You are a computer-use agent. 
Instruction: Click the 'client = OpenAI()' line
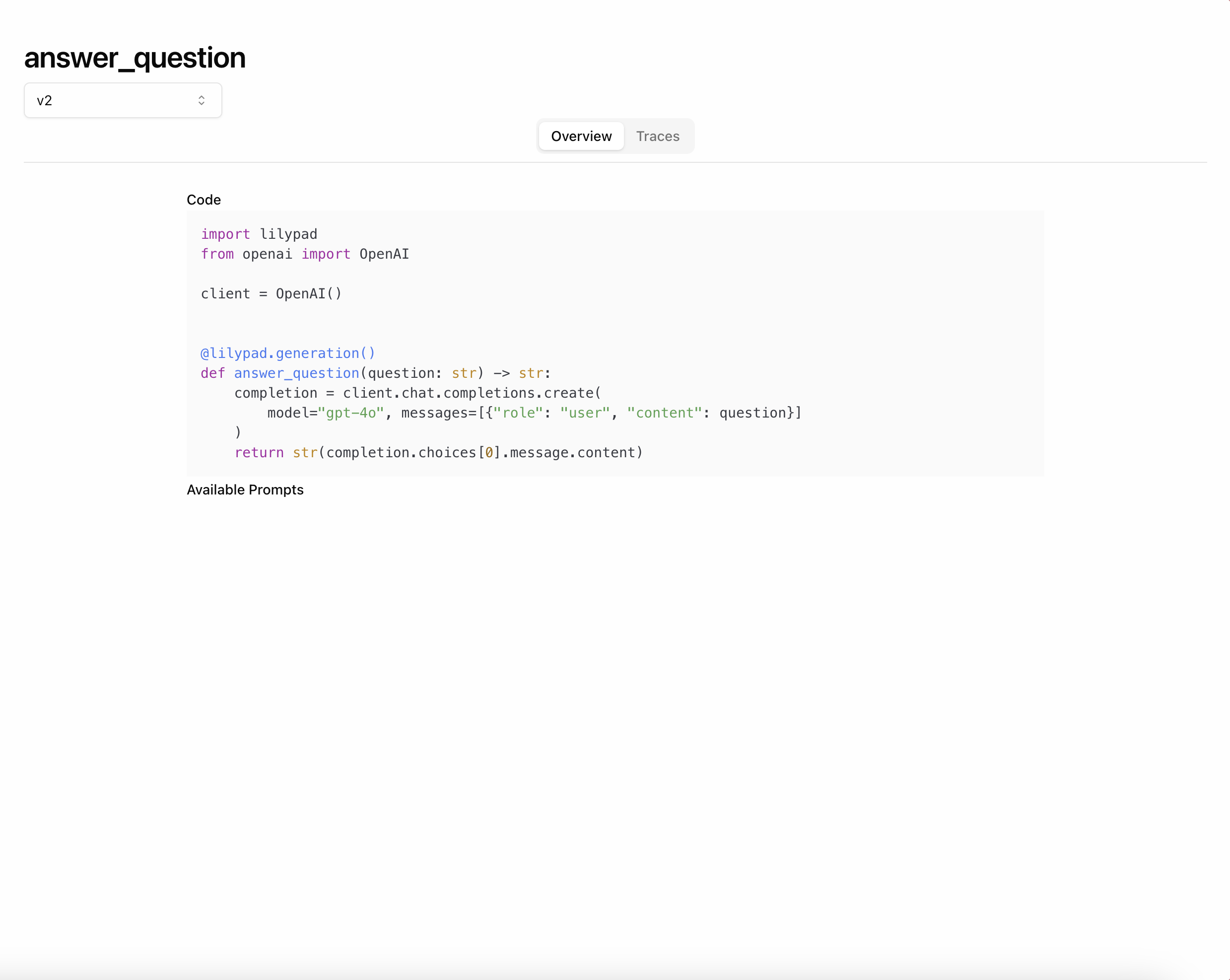pos(271,294)
